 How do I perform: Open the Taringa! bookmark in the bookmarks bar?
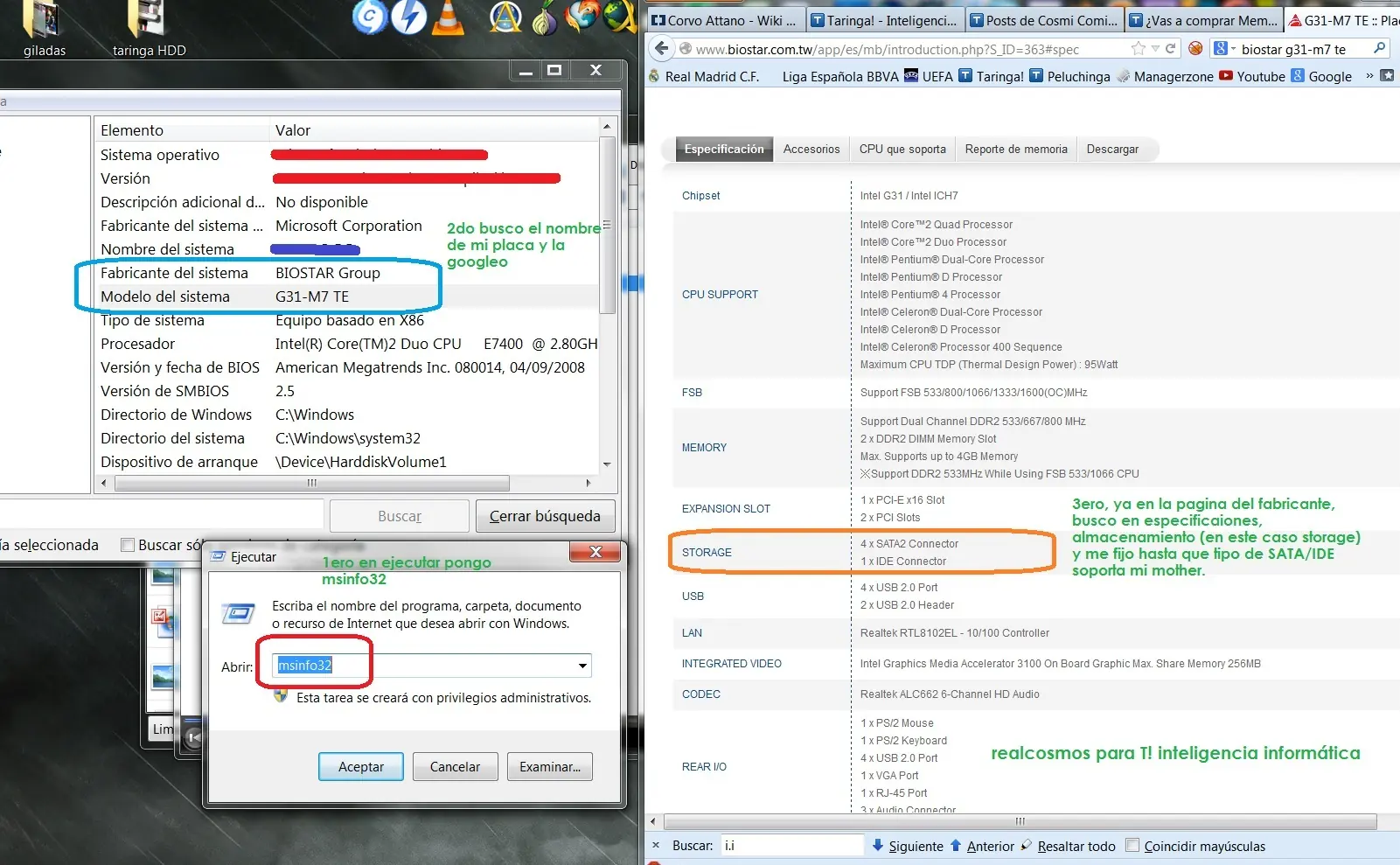(992, 76)
